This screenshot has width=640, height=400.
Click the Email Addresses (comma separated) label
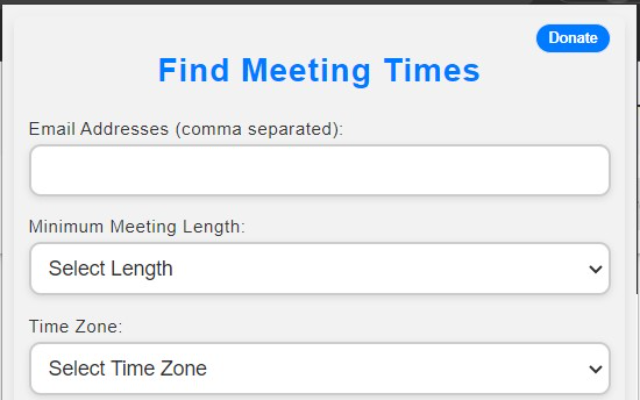(x=186, y=129)
